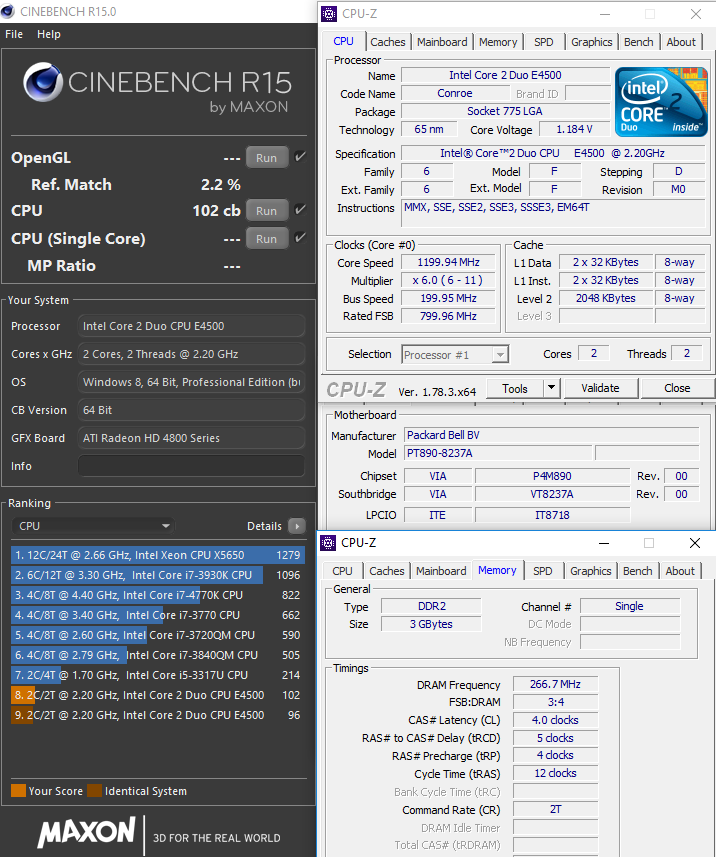This screenshot has width=716, height=857.
Task: Minimize the bottom CPU-Z Memory window
Action: click(x=603, y=543)
